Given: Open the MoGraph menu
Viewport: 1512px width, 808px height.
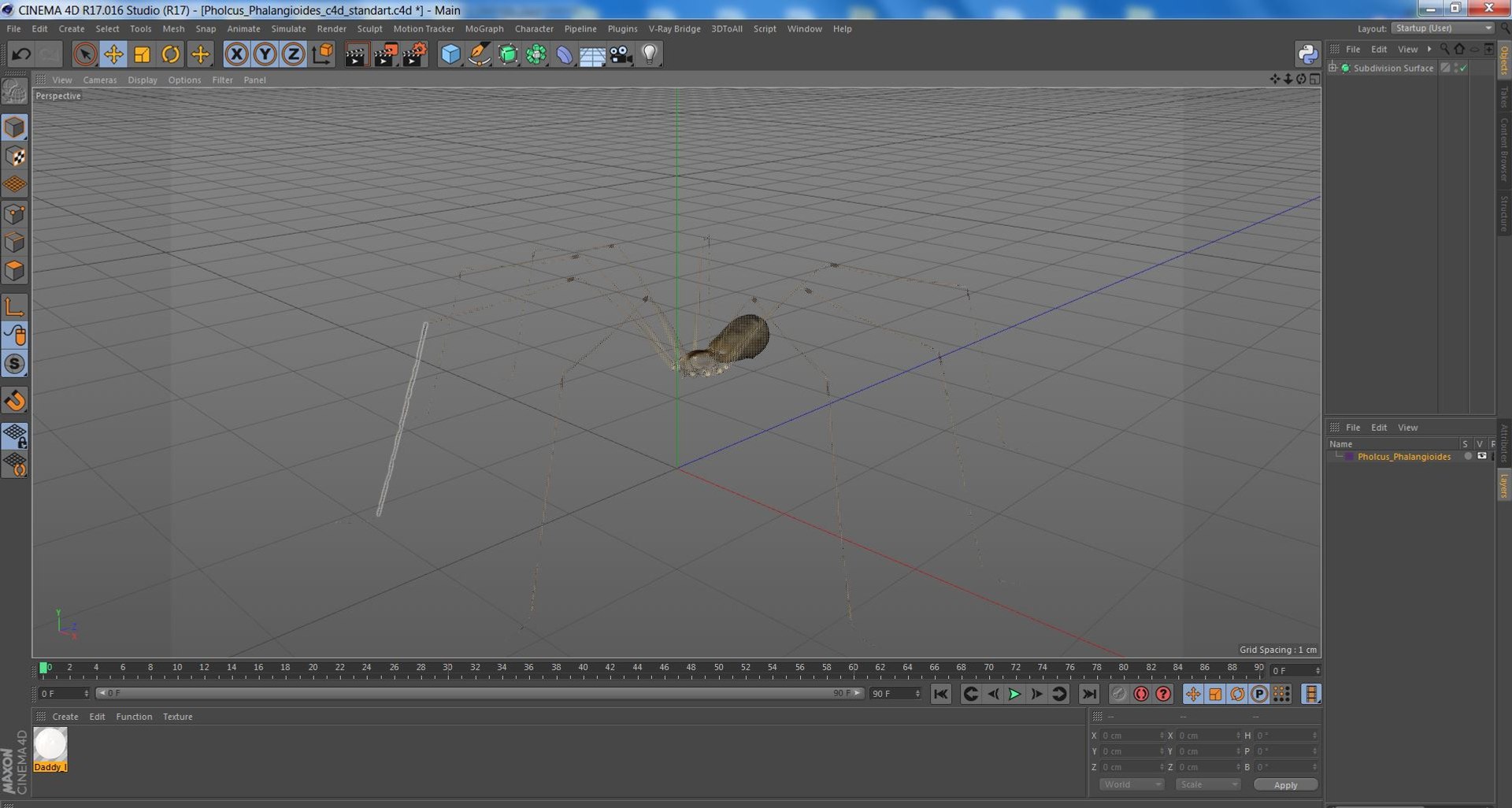Looking at the screenshot, I should point(484,28).
